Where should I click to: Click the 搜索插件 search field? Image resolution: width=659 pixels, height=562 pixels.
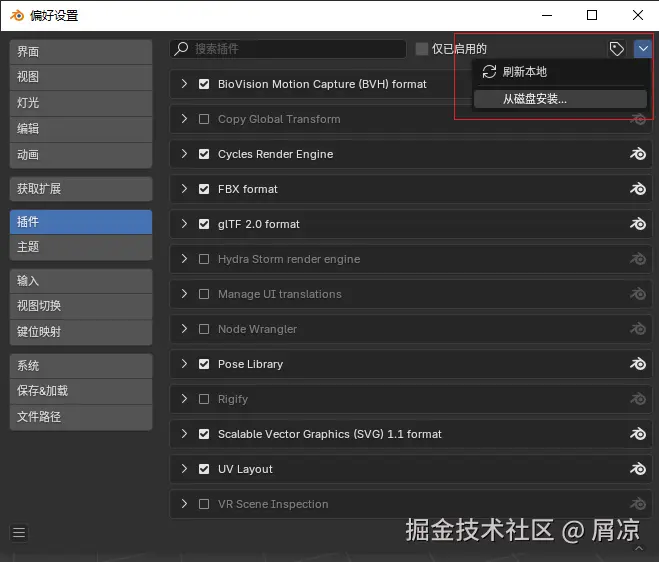point(288,49)
